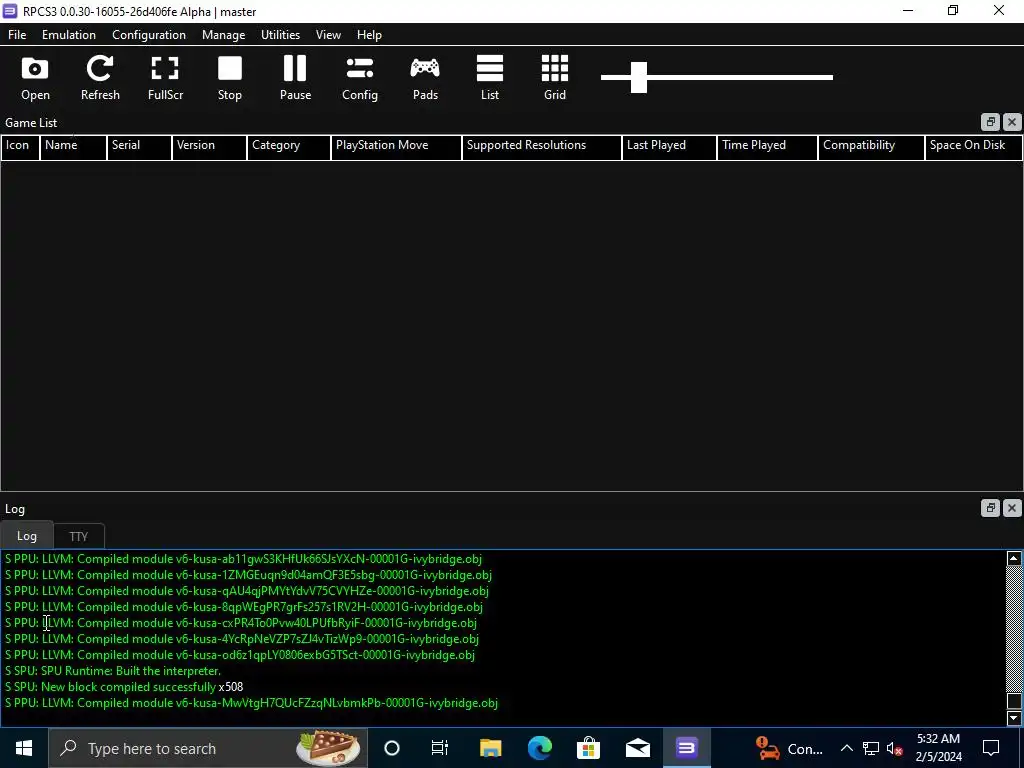Click the log scrollbar up arrow
Viewport: 1024px width, 768px height.
pyautogui.click(x=1014, y=558)
